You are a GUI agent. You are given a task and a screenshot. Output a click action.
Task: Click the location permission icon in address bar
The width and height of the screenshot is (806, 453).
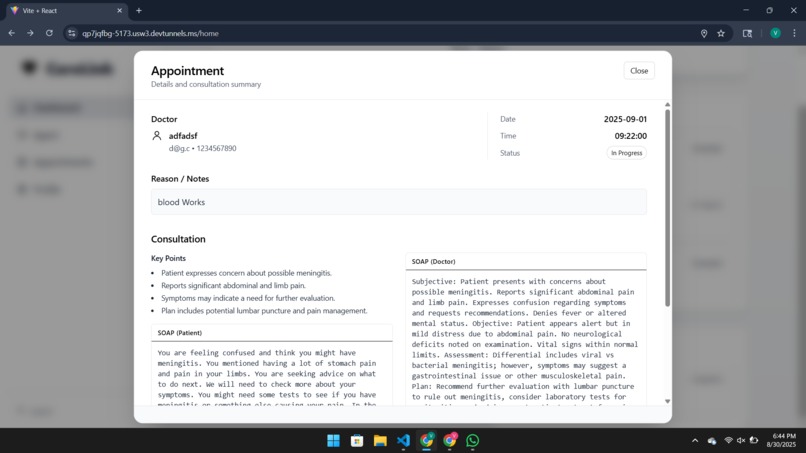tap(704, 33)
